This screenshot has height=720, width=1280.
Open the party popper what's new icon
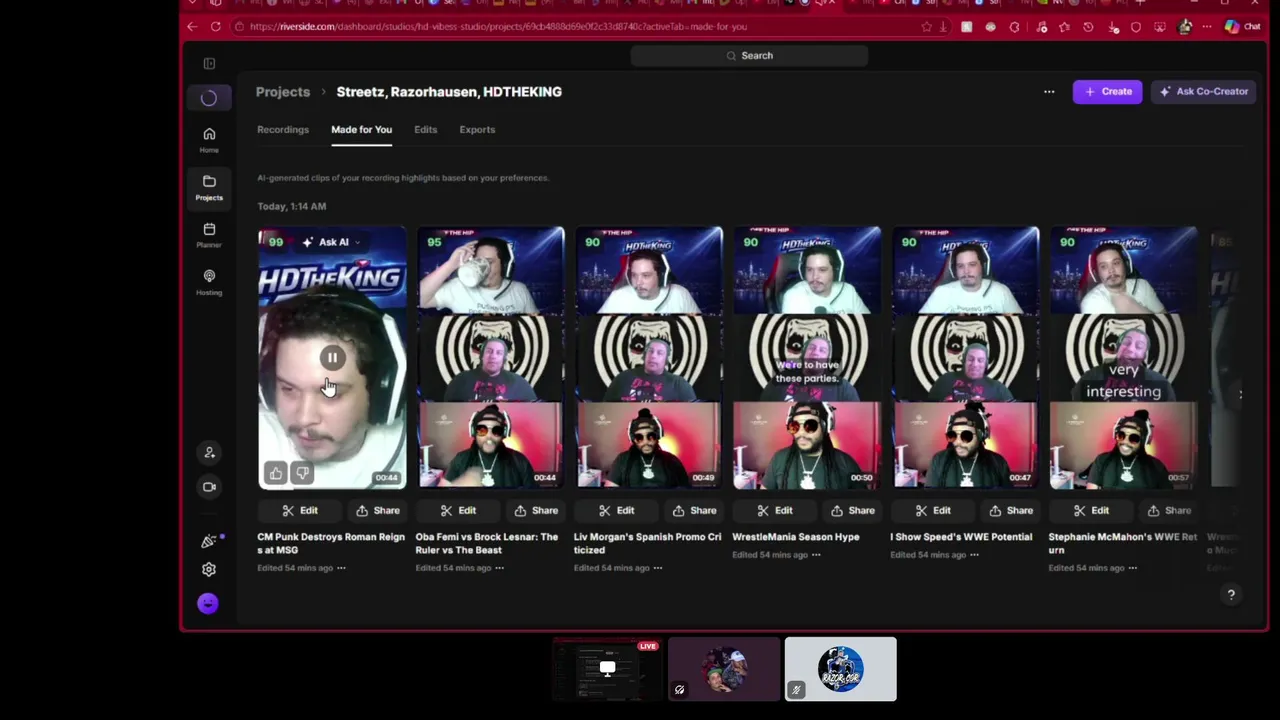209,541
